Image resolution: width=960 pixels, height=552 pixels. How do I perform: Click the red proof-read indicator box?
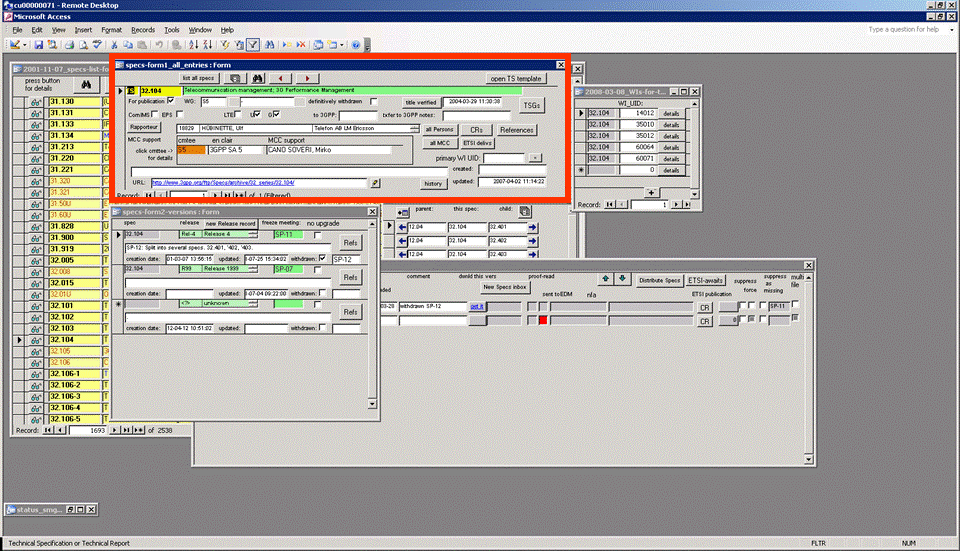(x=543, y=320)
